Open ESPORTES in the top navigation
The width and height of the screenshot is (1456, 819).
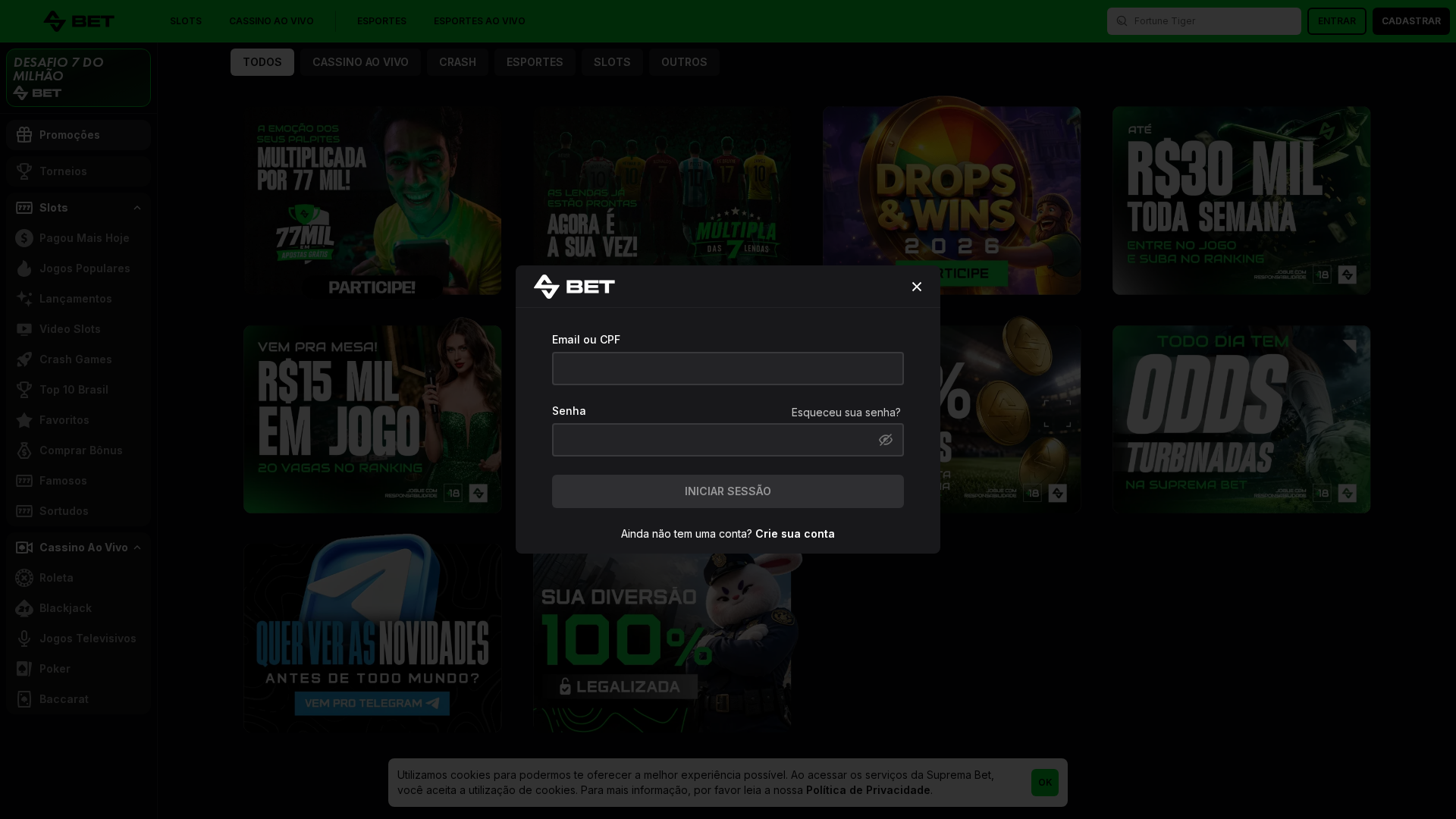(x=381, y=21)
